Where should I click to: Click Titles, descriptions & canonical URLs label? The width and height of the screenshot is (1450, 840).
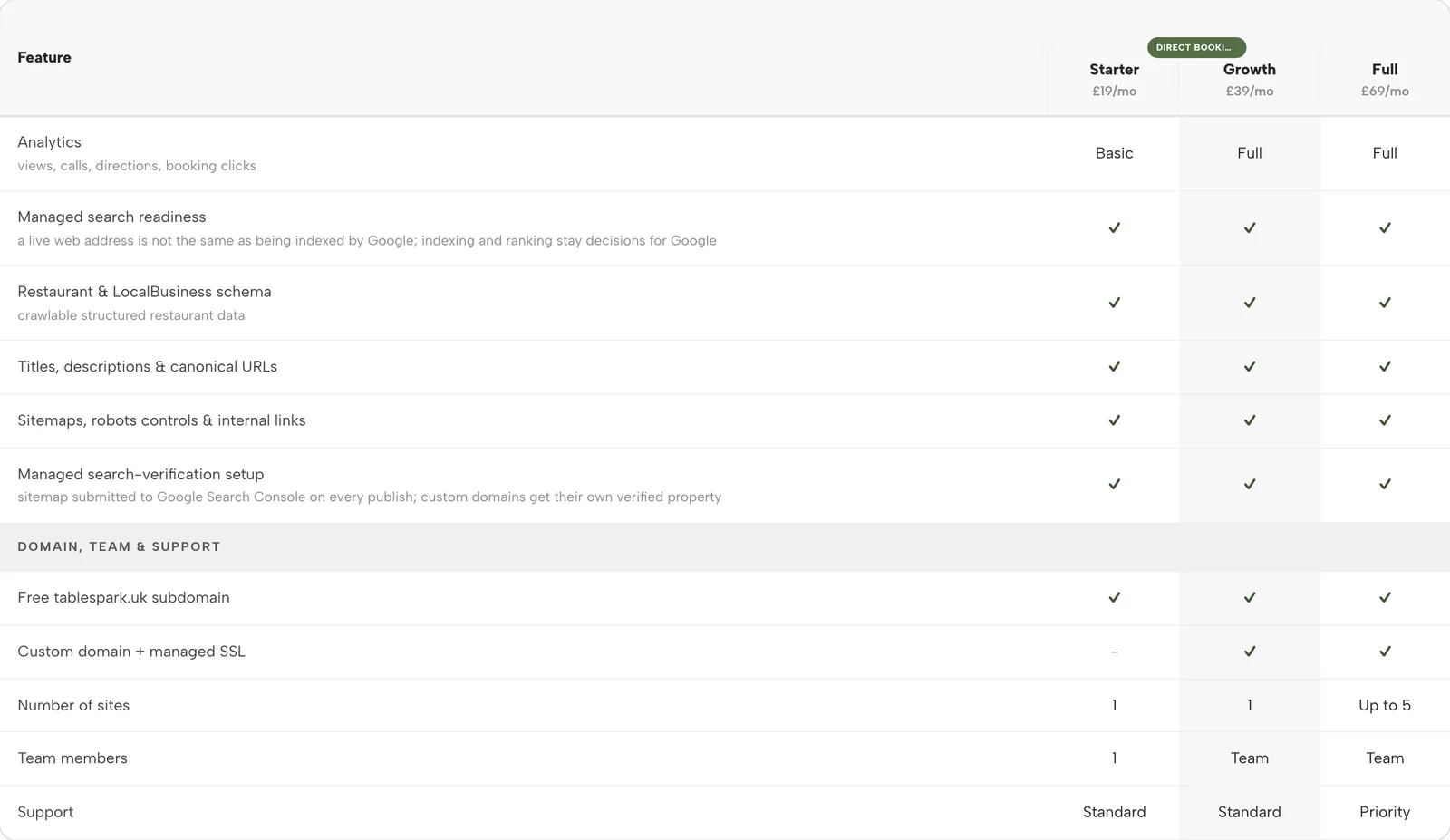[148, 367]
